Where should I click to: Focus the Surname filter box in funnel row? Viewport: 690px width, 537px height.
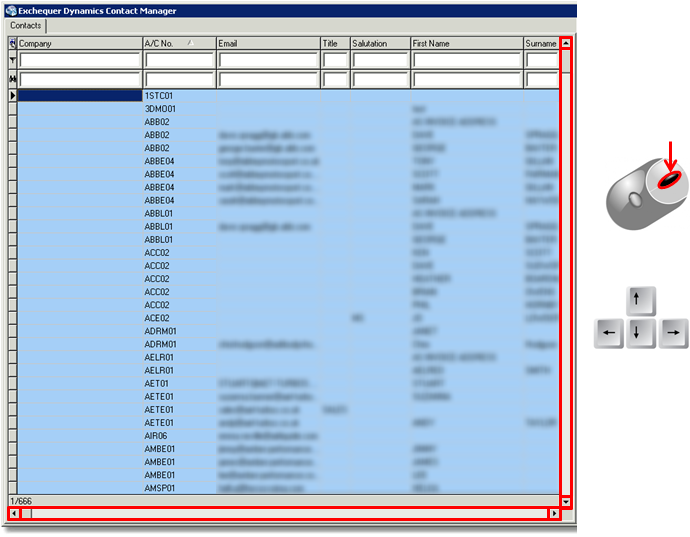542,60
